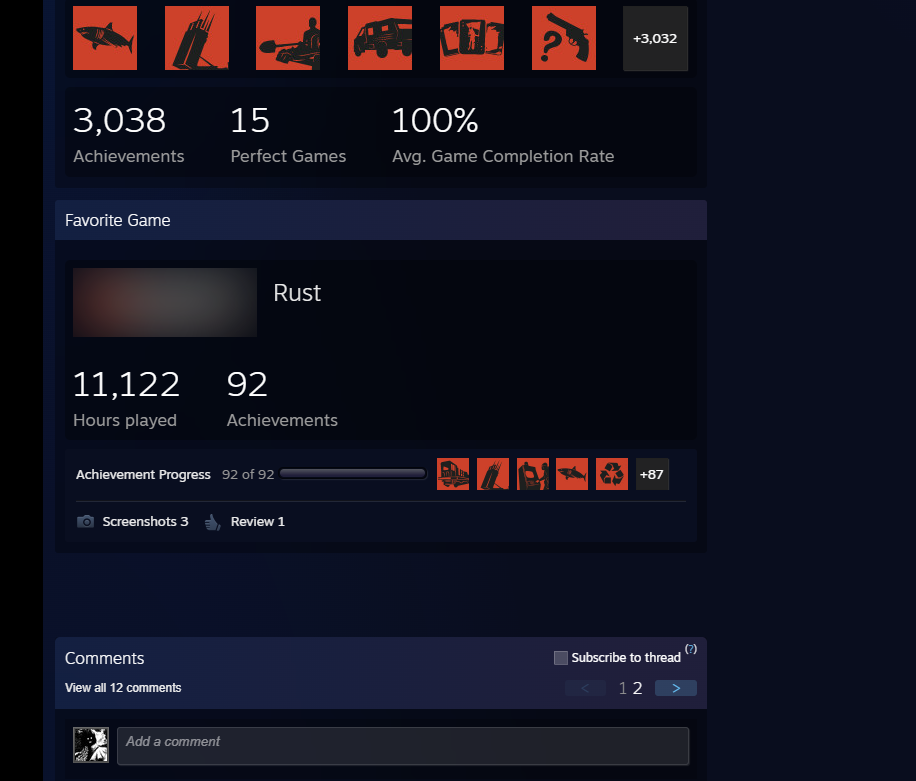Open the armored vehicle achievement icon
This screenshot has width=916, height=781.
380,38
